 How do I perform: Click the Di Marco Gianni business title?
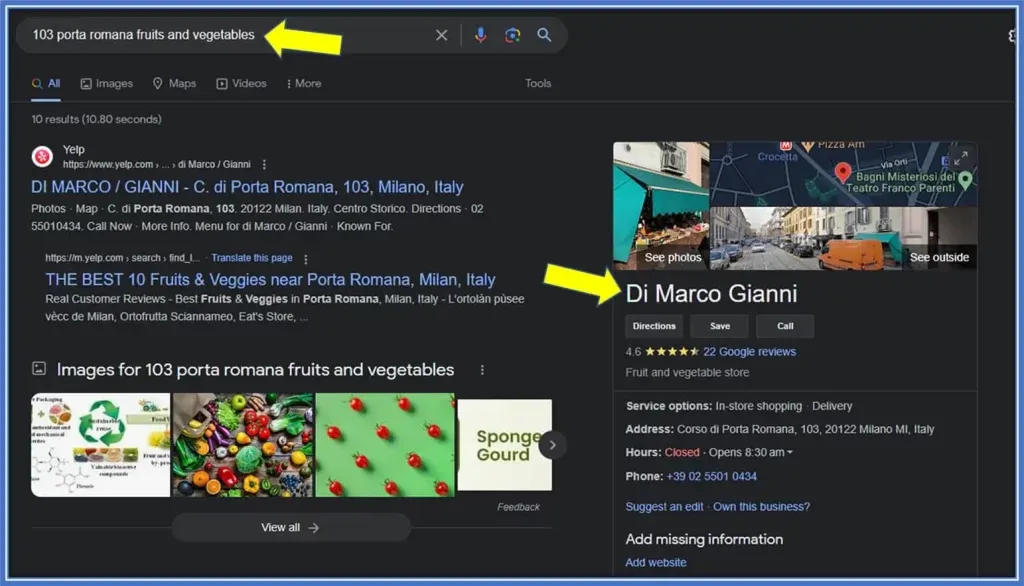coord(711,294)
